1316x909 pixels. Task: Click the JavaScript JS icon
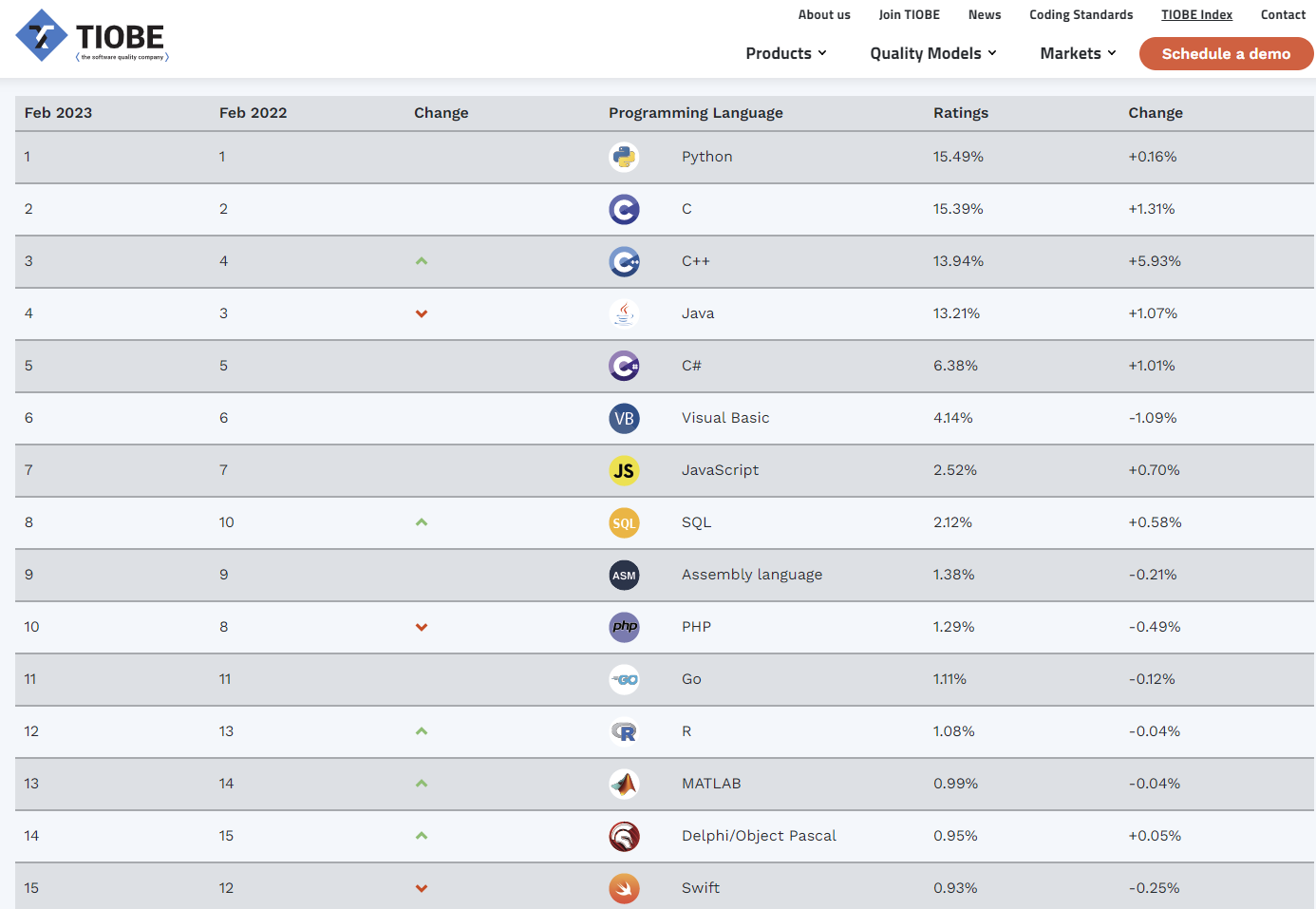[624, 470]
